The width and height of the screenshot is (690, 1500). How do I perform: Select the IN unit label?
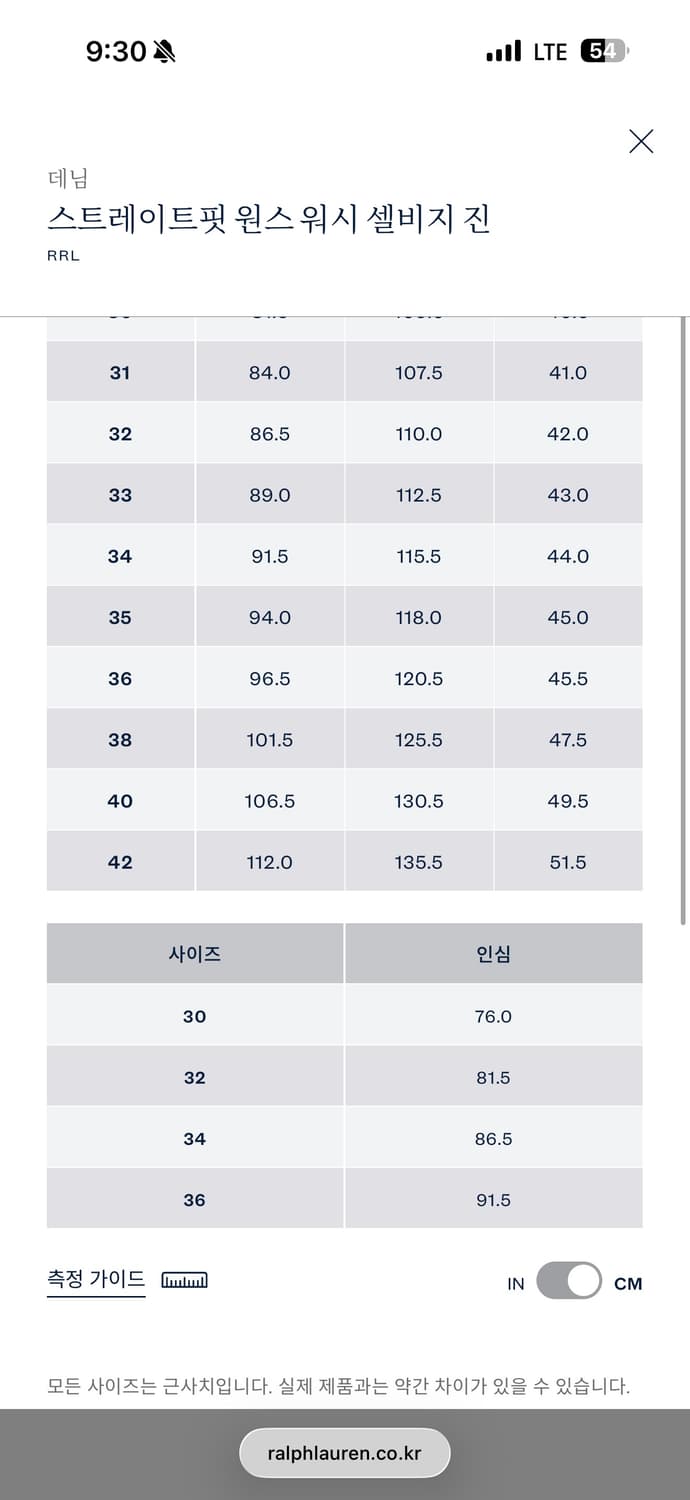point(515,1284)
